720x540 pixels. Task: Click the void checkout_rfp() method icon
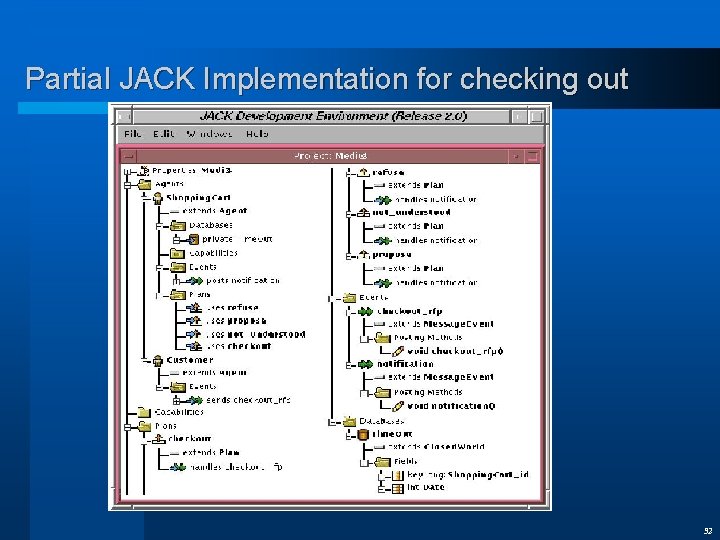(x=398, y=351)
